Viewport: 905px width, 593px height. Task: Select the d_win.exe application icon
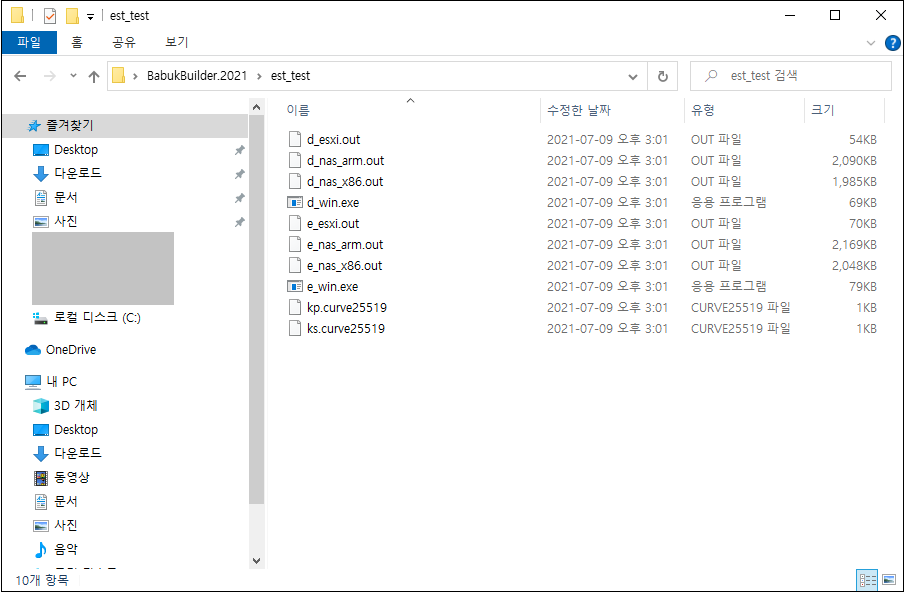(x=295, y=202)
